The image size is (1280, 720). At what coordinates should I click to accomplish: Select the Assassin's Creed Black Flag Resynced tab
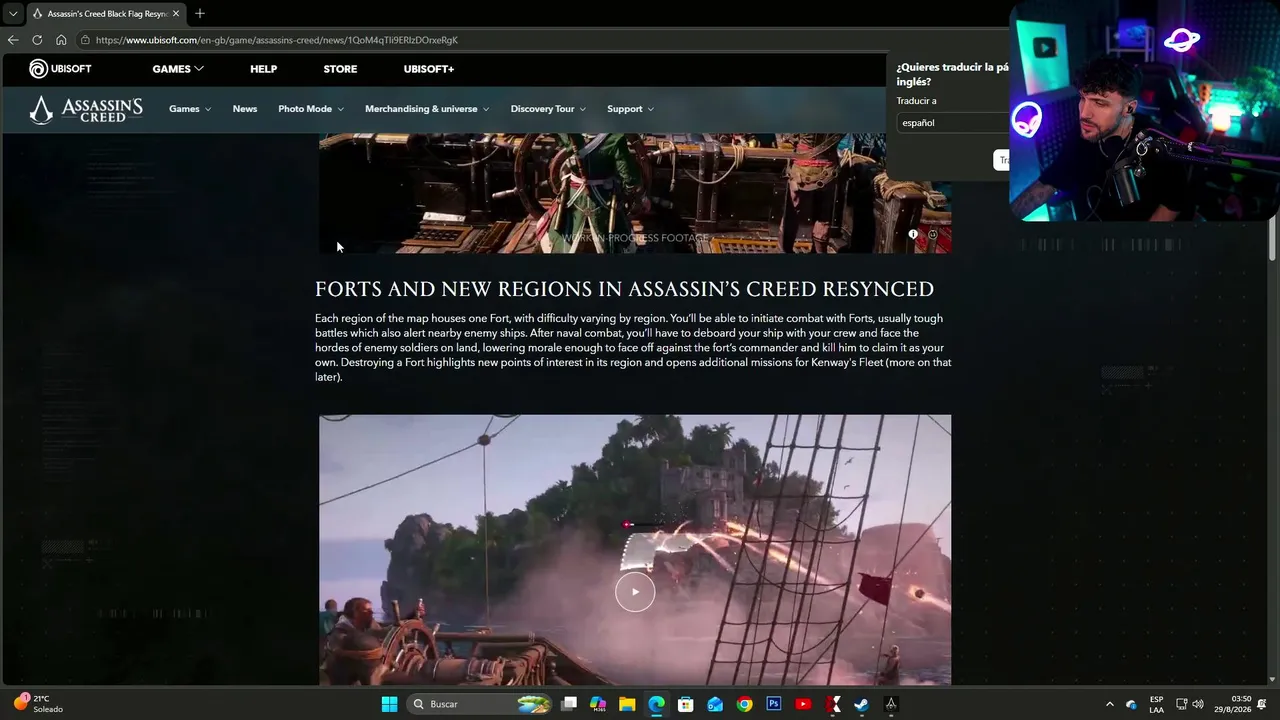[x=105, y=14]
